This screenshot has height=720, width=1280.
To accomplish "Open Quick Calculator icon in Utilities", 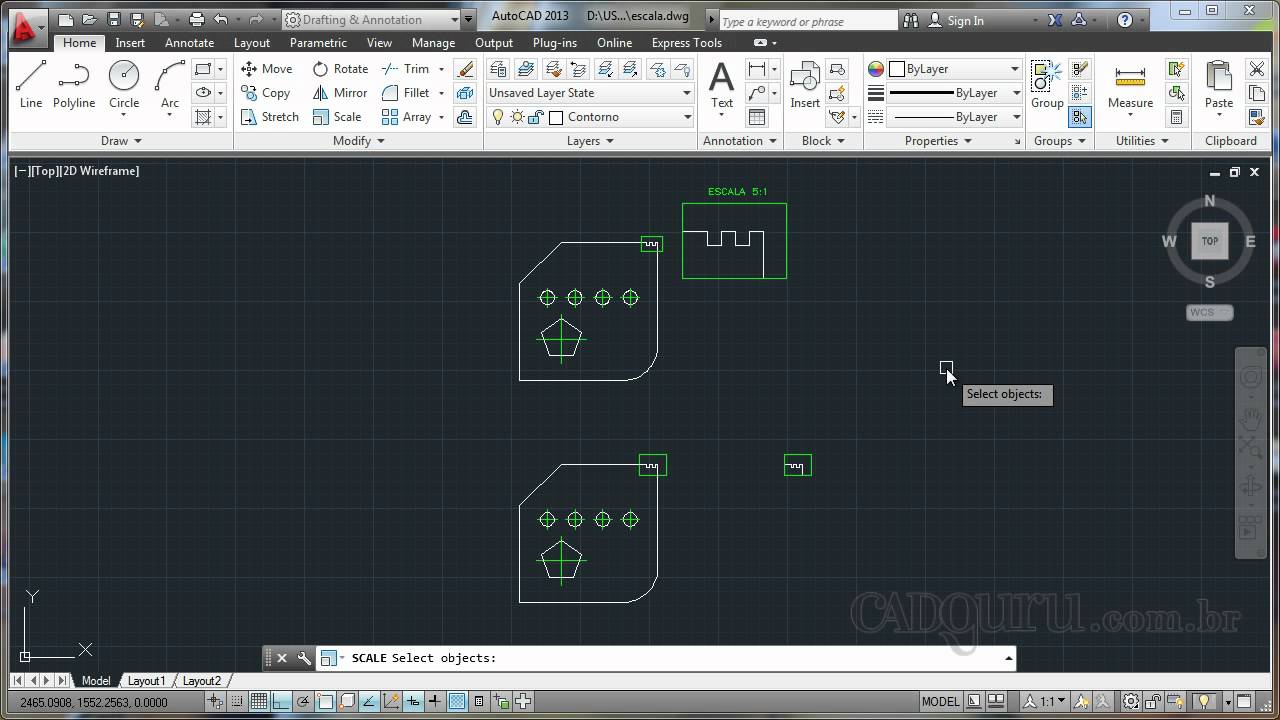I will pos(1177,117).
